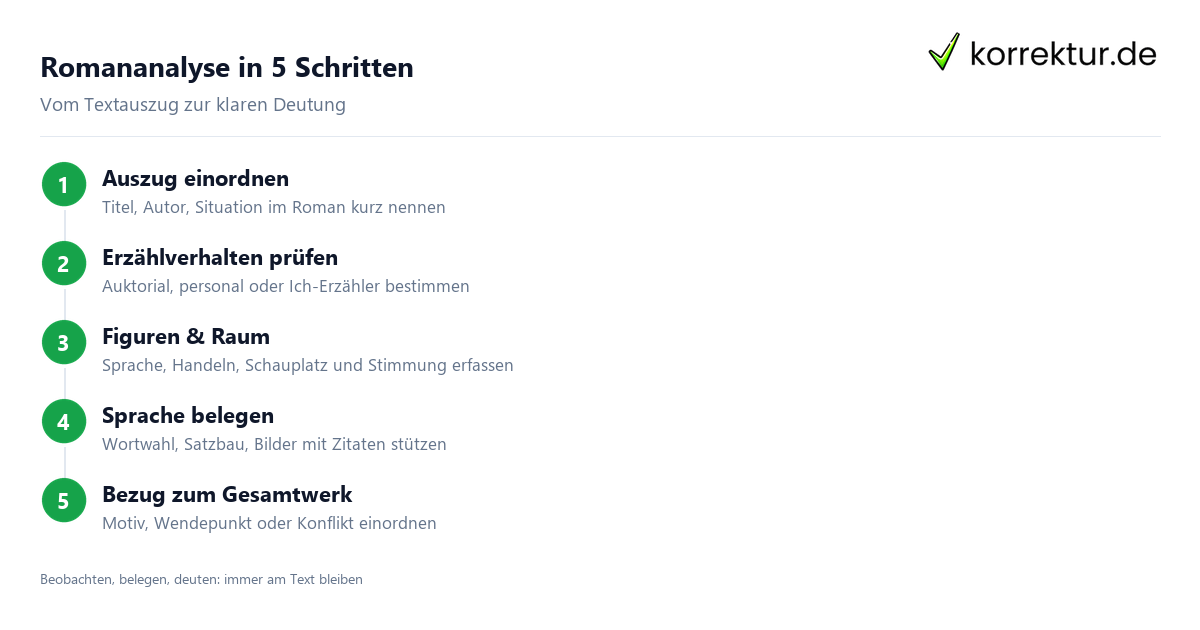Select the heading Erzählverhalten prüfen

(x=220, y=258)
